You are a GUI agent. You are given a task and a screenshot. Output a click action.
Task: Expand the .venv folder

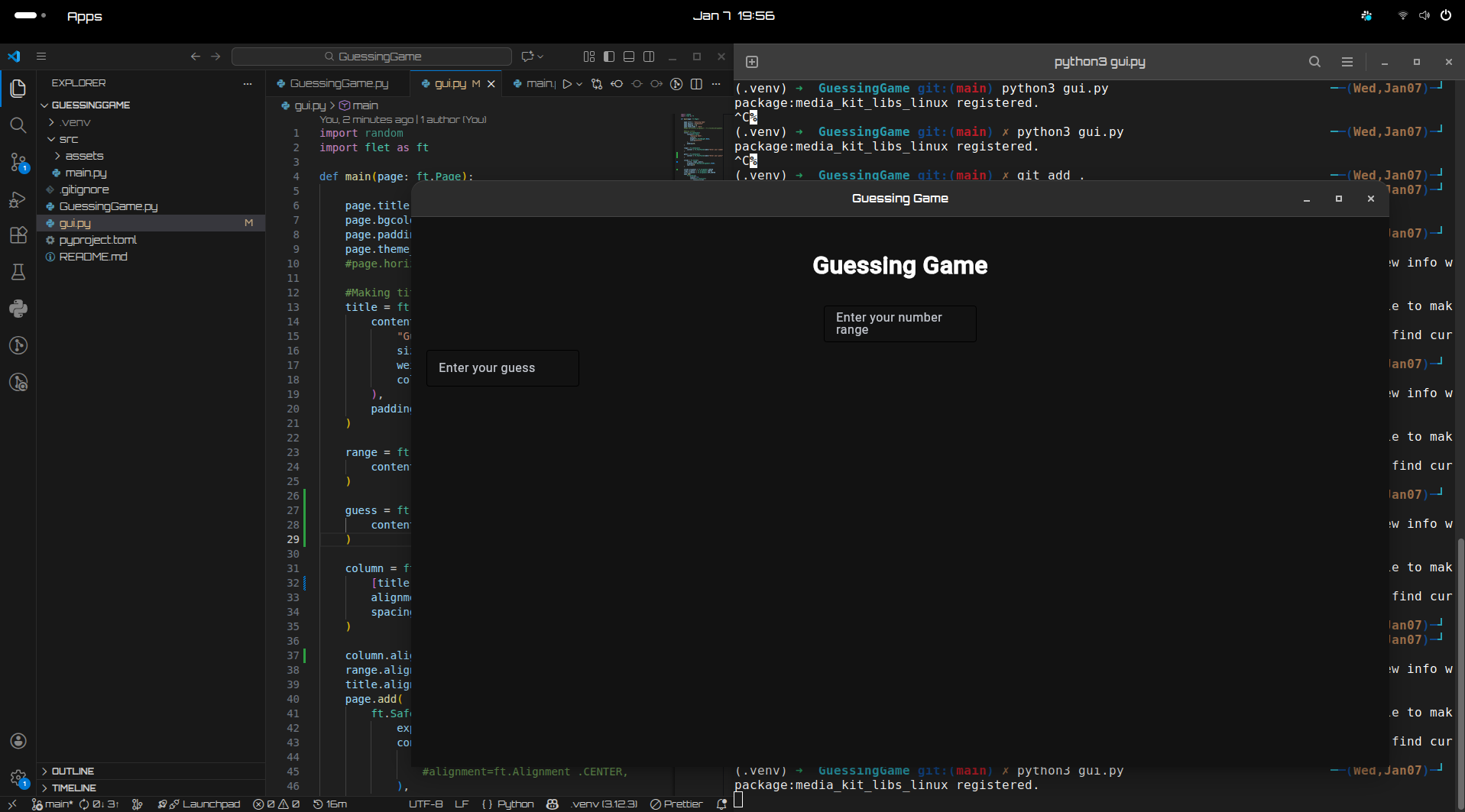click(x=75, y=122)
